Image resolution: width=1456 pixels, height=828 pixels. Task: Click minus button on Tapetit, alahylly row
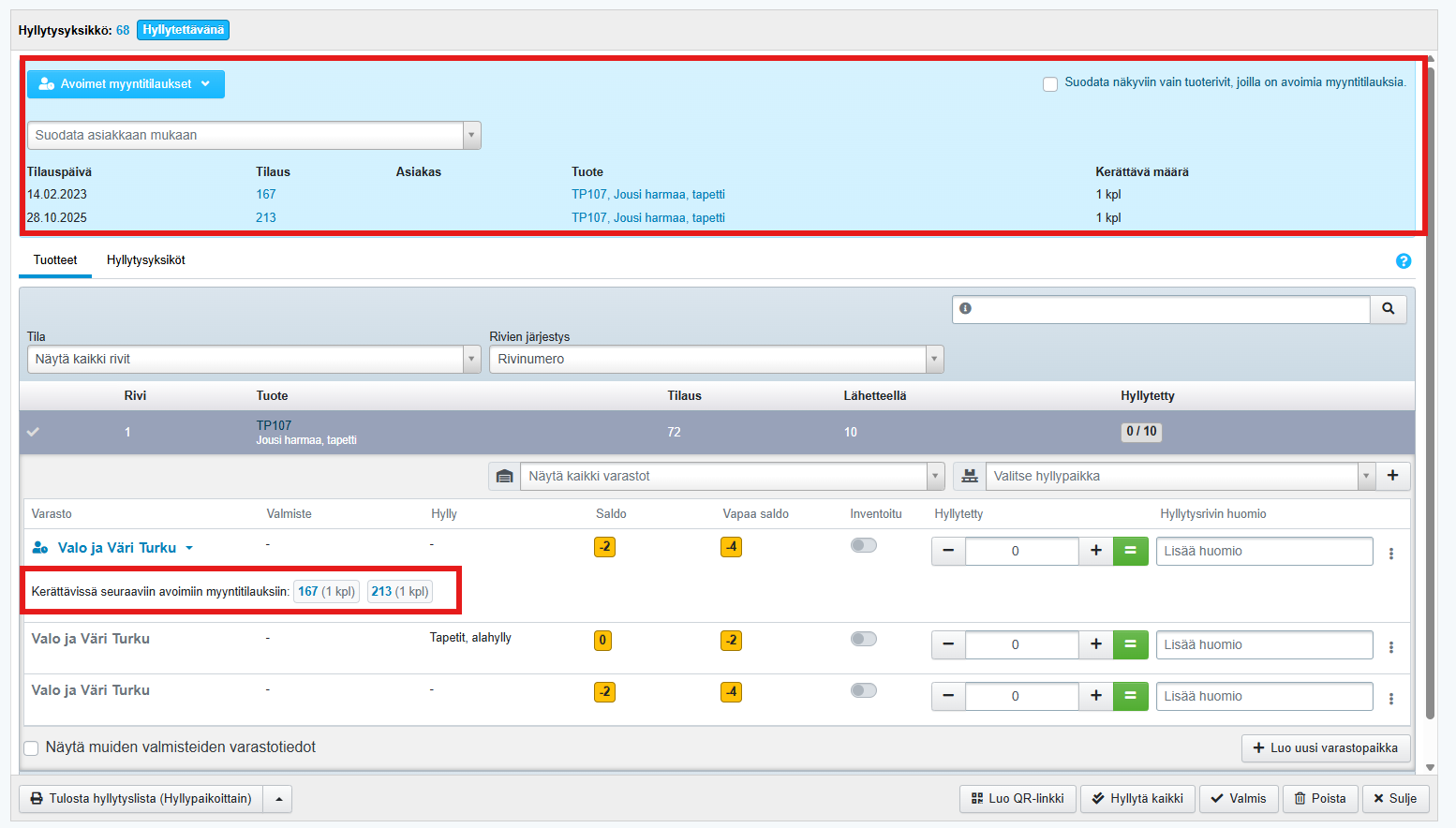[948, 644]
